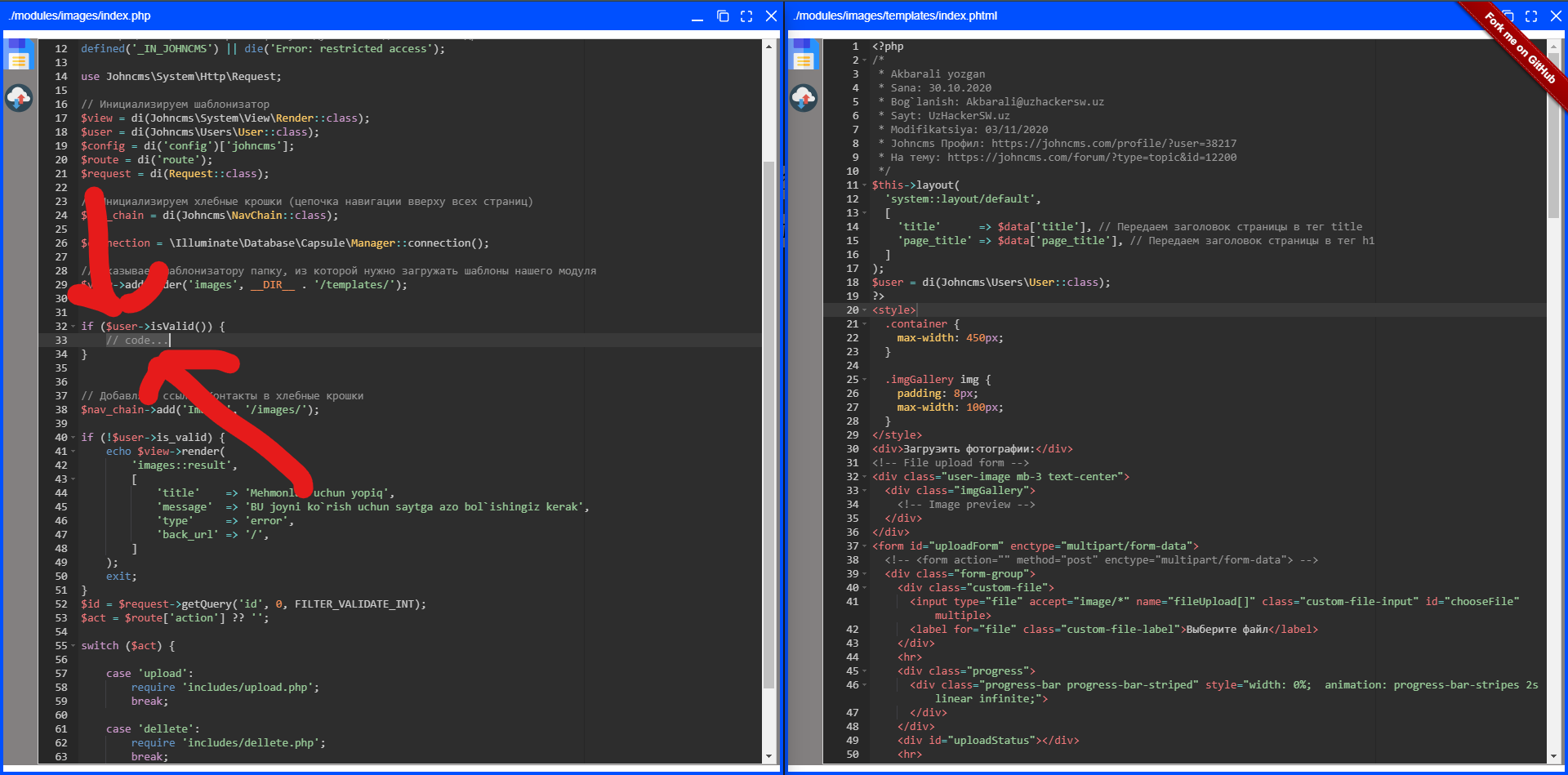Viewport: 1568px width, 775px height.
Task: Click scroll-down arrow in index.phtml editor
Action: pyautogui.click(x=1553, y=757)
